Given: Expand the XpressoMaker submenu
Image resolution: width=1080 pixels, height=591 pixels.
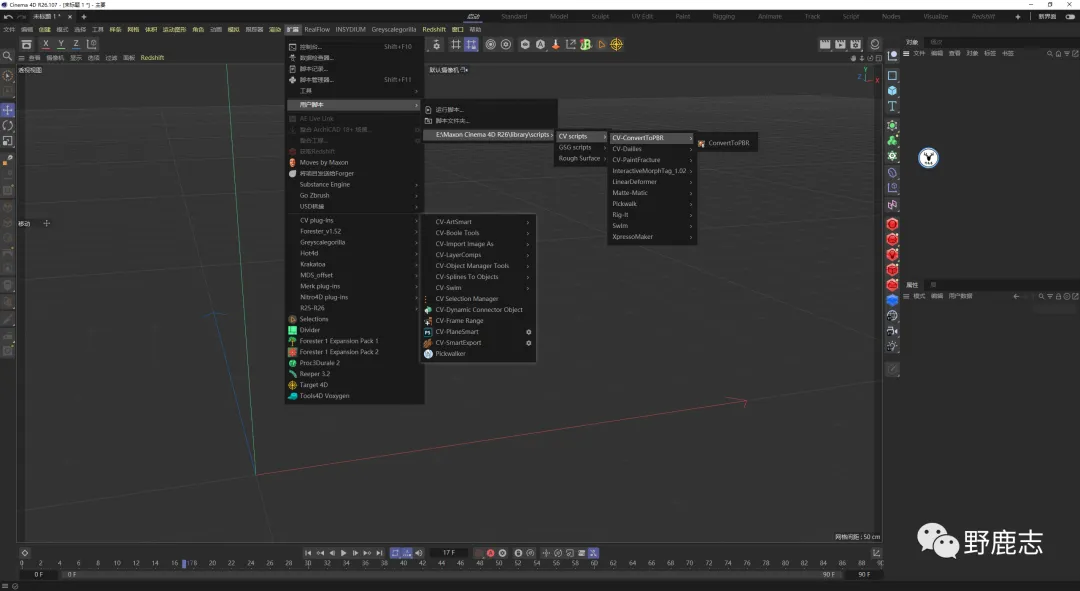Looking at the screenshot, I should [652, 237].
